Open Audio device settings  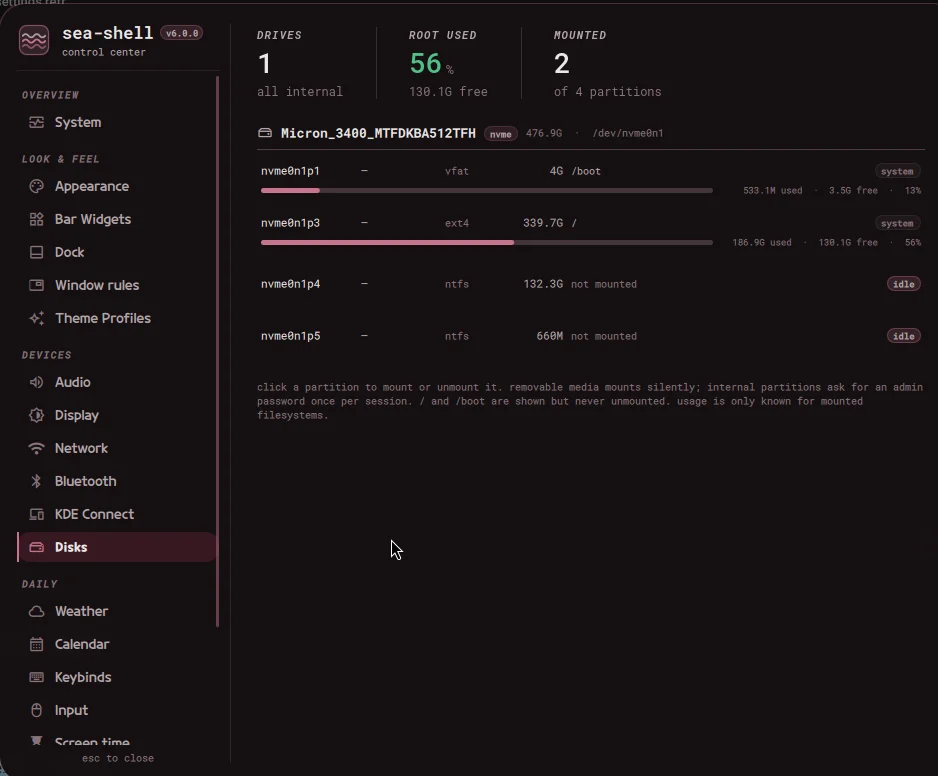pos(117,382)
